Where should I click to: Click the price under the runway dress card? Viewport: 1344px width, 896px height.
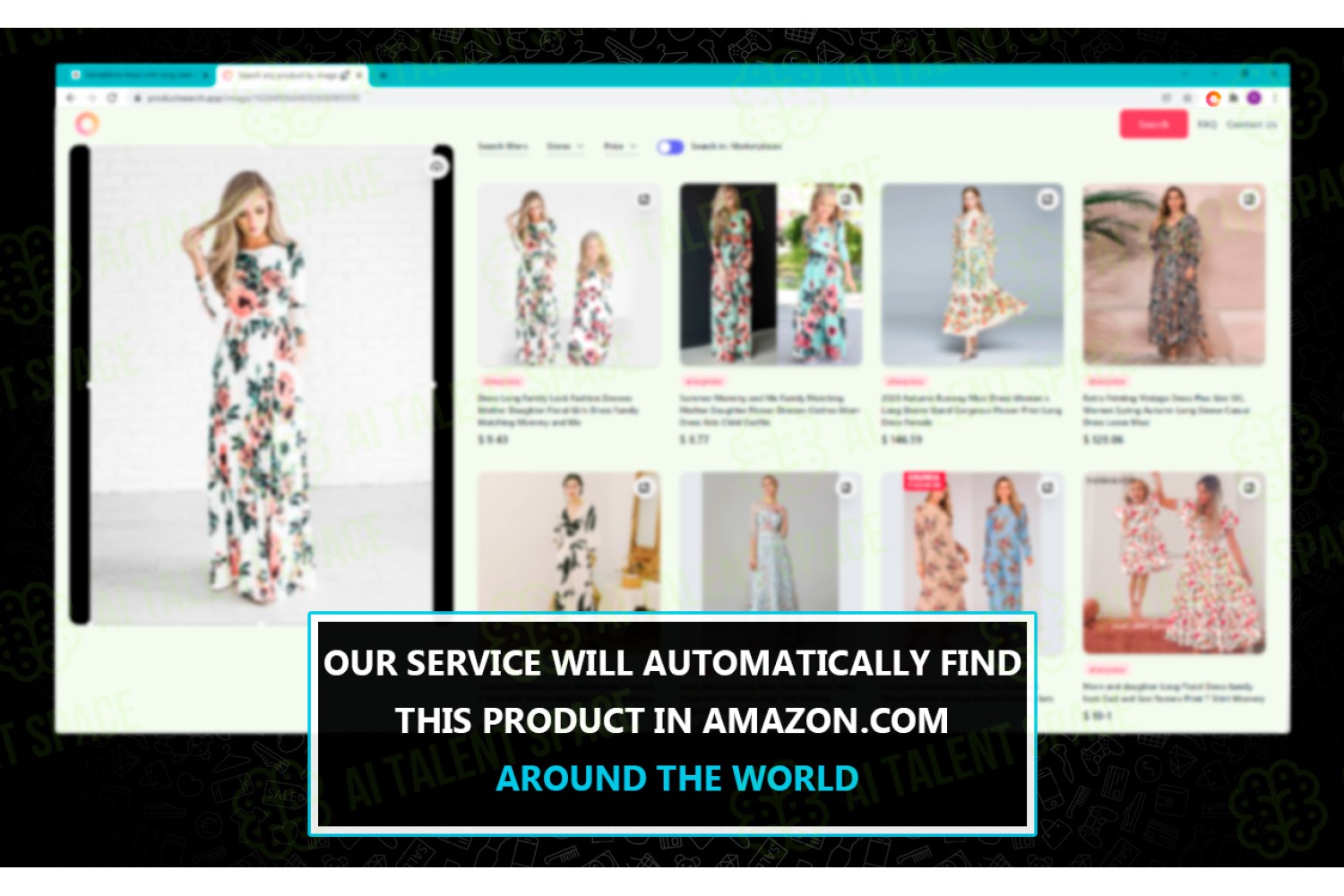pyautogui.click(x=901, y=440)
